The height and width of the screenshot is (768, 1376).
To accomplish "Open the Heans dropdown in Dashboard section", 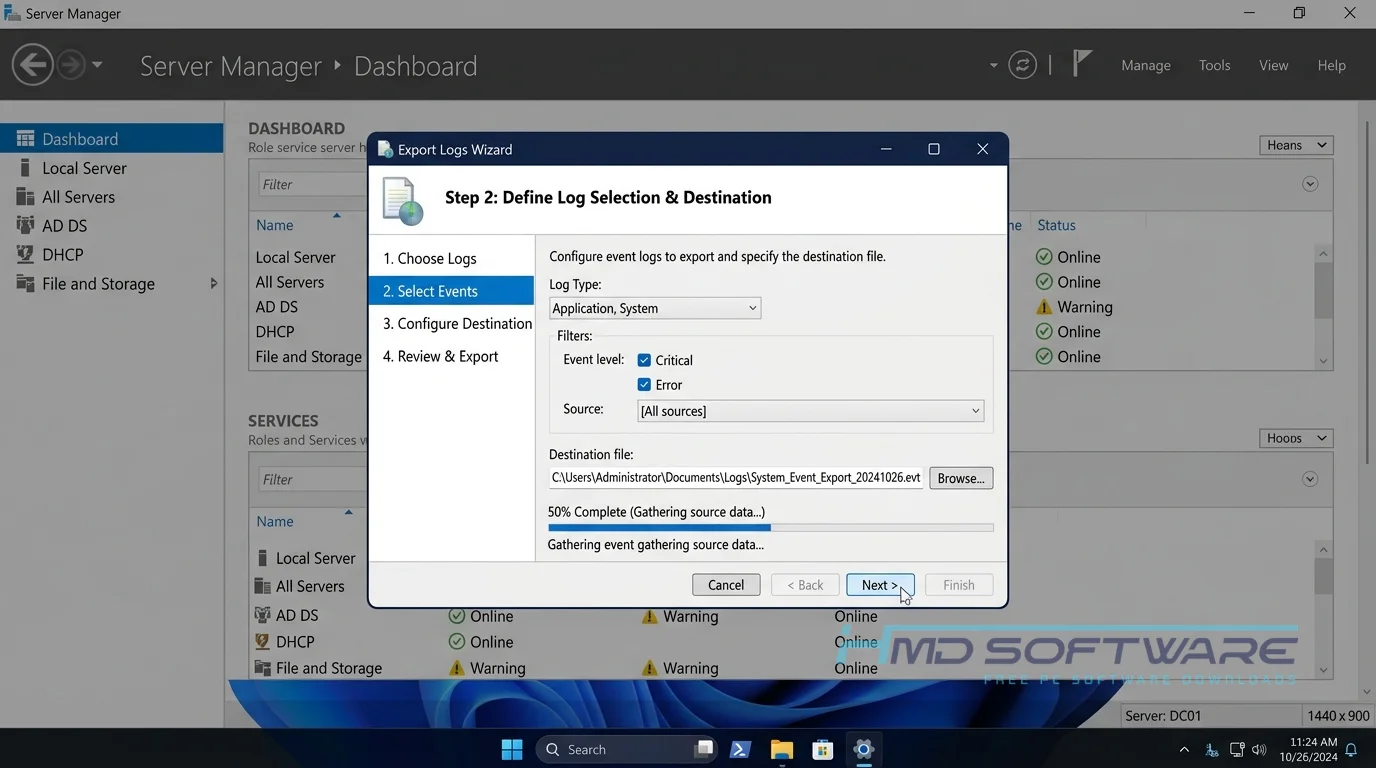I will coord(1296,145).
